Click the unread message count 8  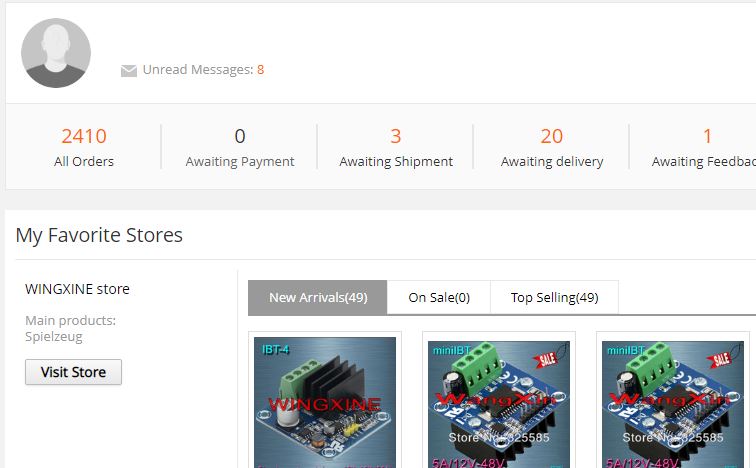tap(260, 70)
